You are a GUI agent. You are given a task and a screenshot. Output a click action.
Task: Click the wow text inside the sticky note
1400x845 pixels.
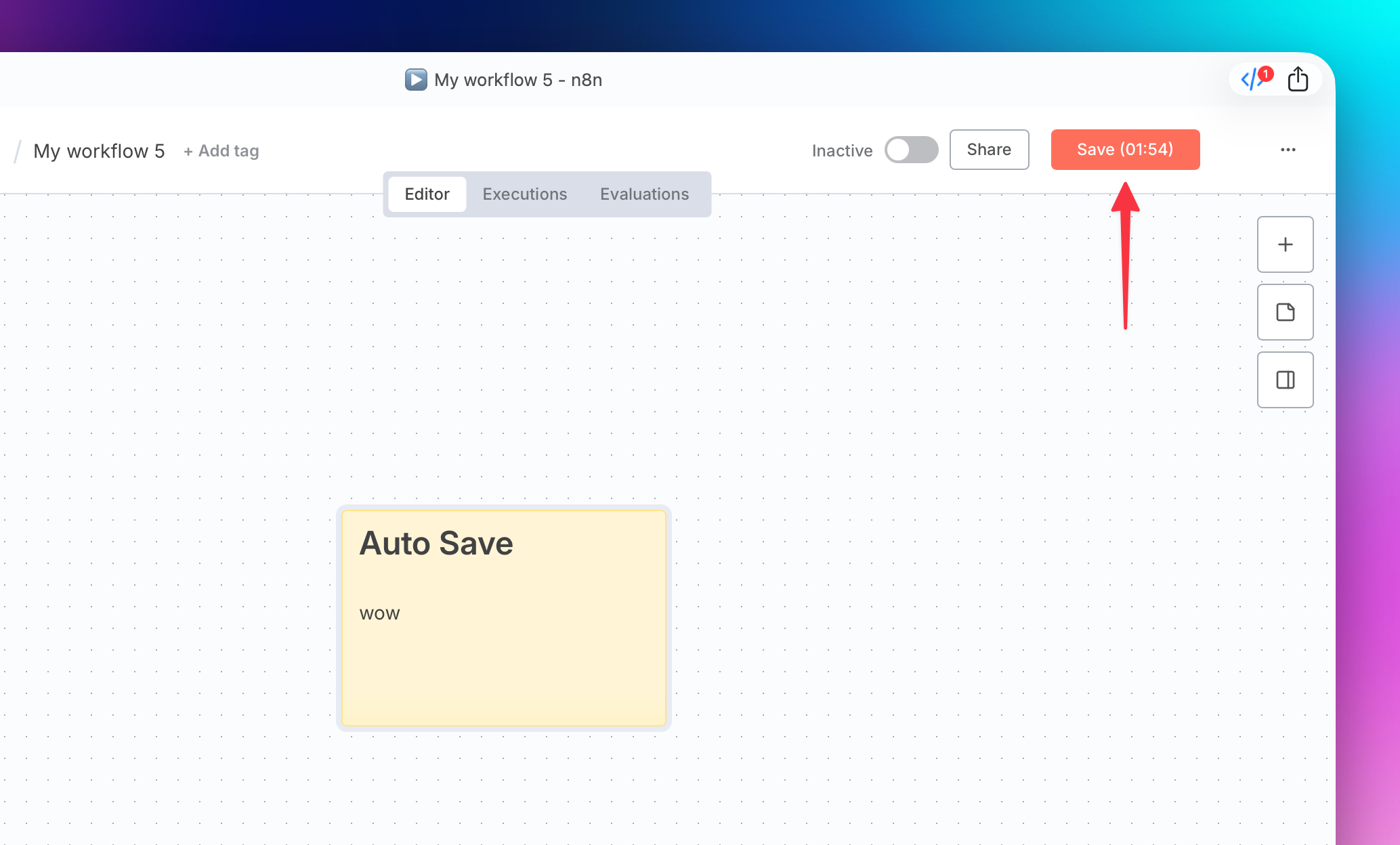pos(379,613)
